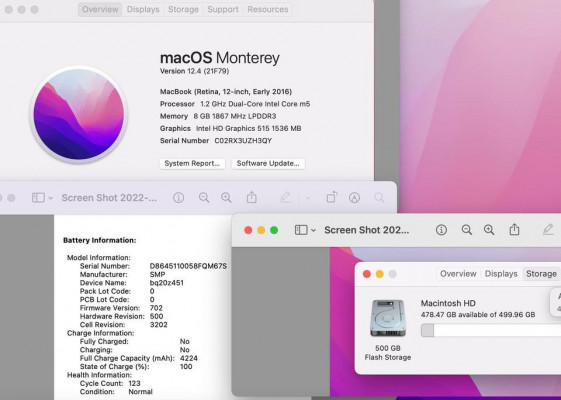Screen dimensions: 561x400
Task: Click the Displays tab in the storage screenshot
Action: pyautogui.click(x=501, y=274)
